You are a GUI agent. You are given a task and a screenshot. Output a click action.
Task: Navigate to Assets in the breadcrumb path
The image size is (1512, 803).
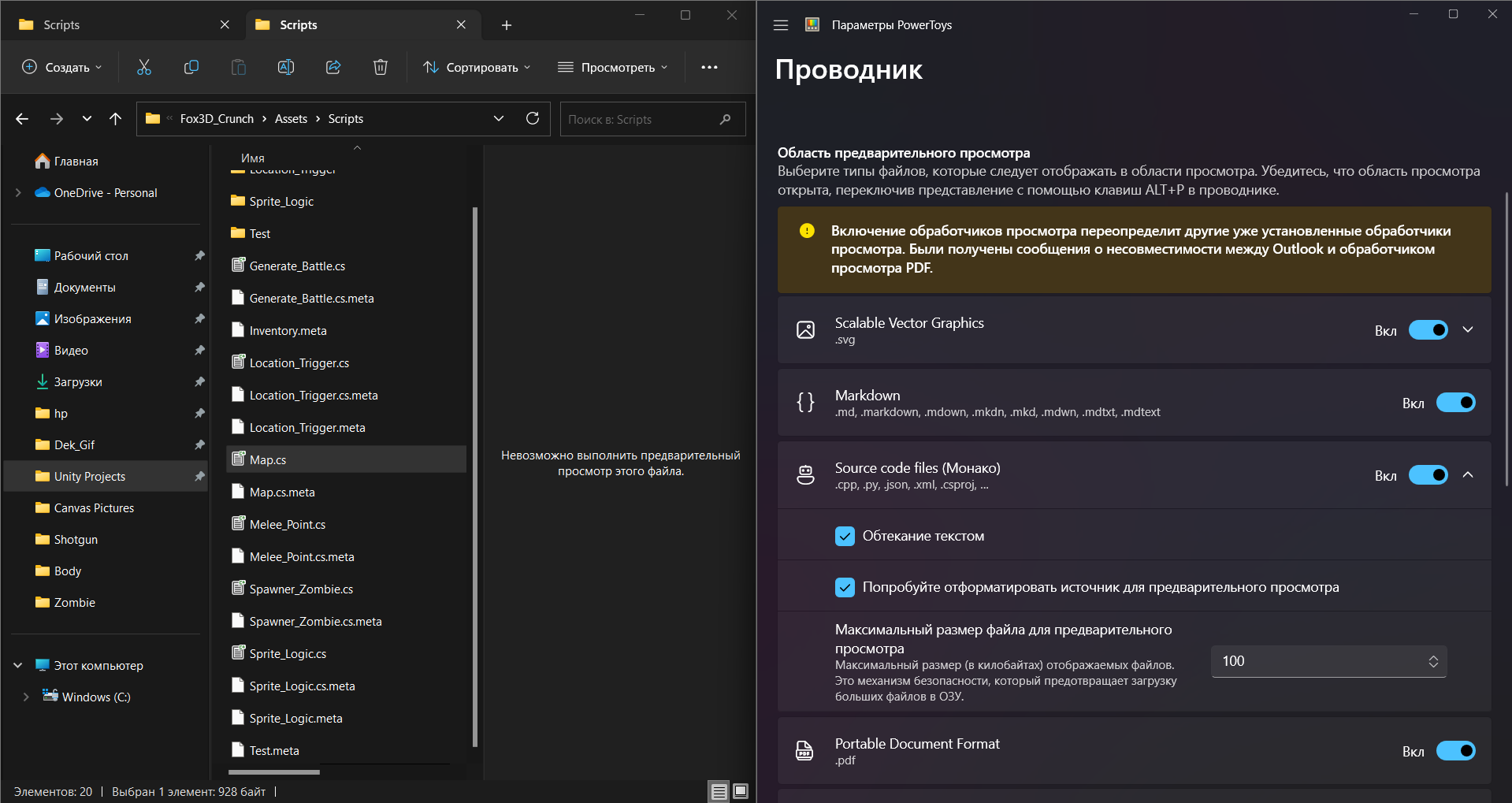tap(291, 118)
